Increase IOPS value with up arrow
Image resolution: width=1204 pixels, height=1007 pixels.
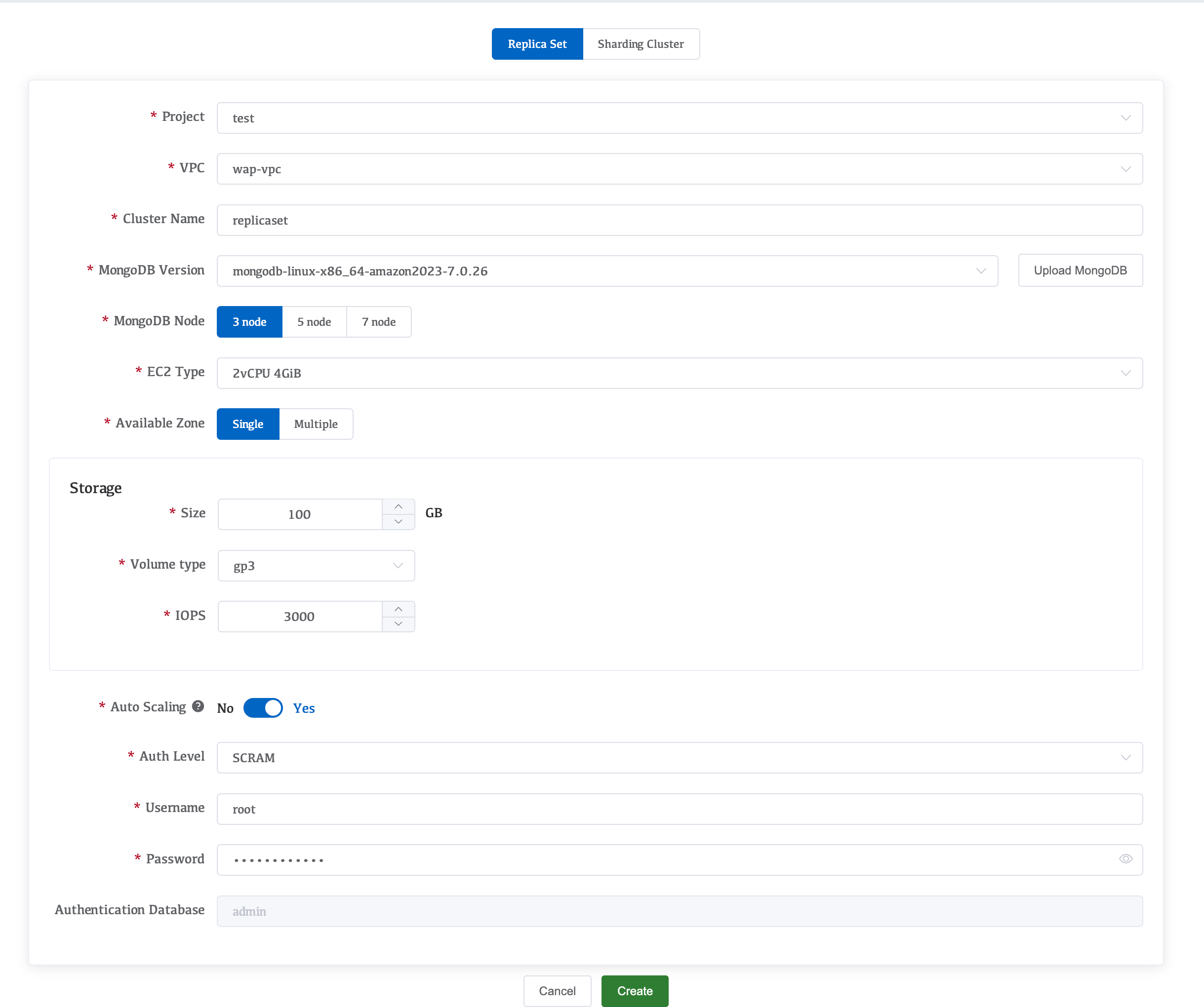tap(399, 609)
